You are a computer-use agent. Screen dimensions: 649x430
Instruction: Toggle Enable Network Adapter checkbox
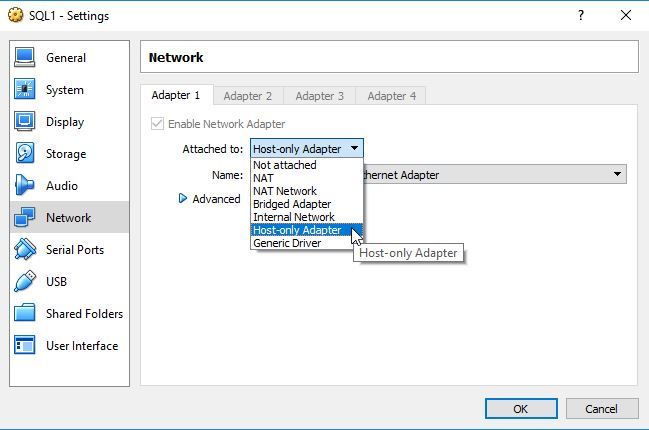click(157, 124)
